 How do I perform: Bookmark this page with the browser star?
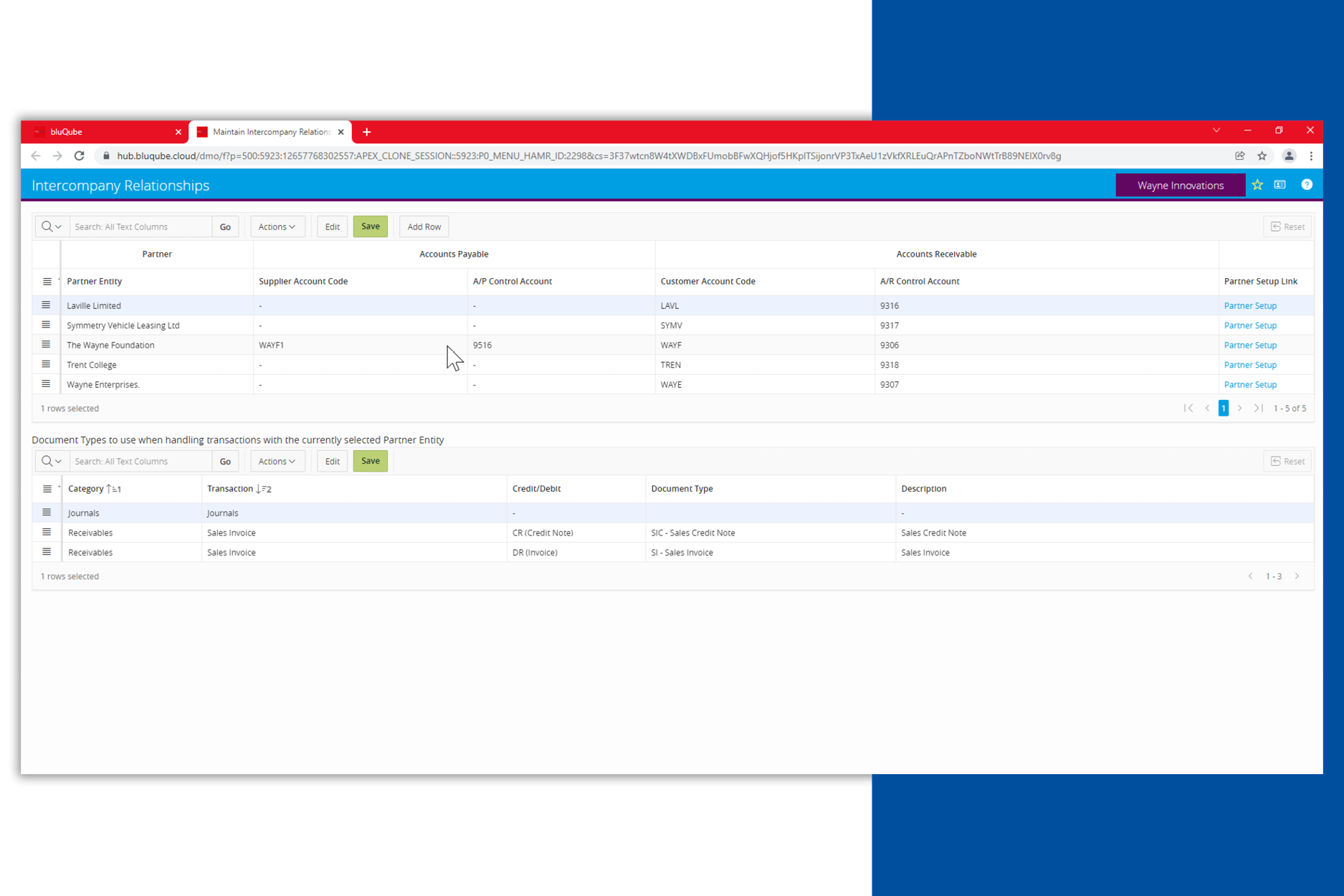click(1262, 156)
